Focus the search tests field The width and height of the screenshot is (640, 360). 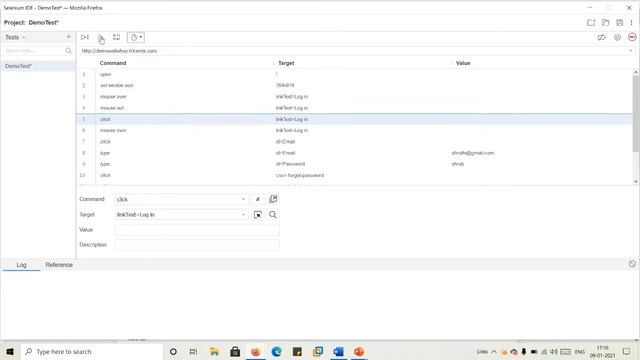click(x=35, y=51)
